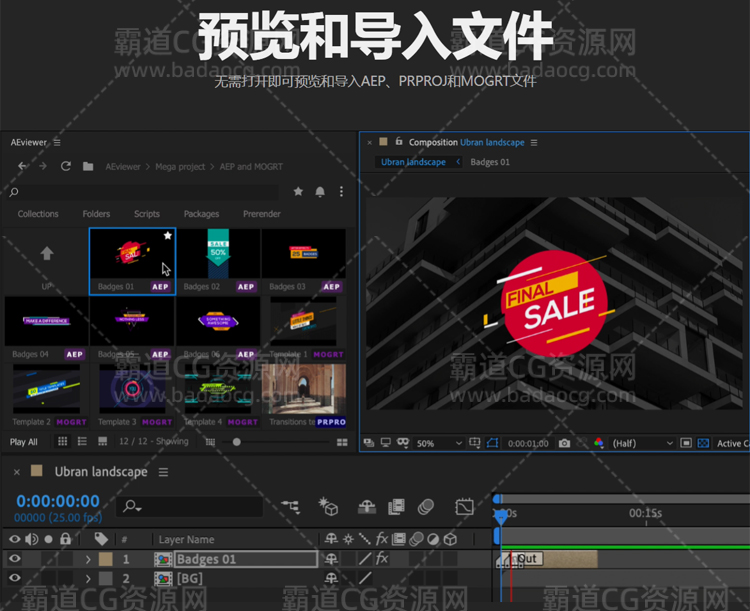Image resolution: width=750 pixels, height=611 pixels.
Task: Toggle the composition viewer lock icon
Action: point(399,142)
